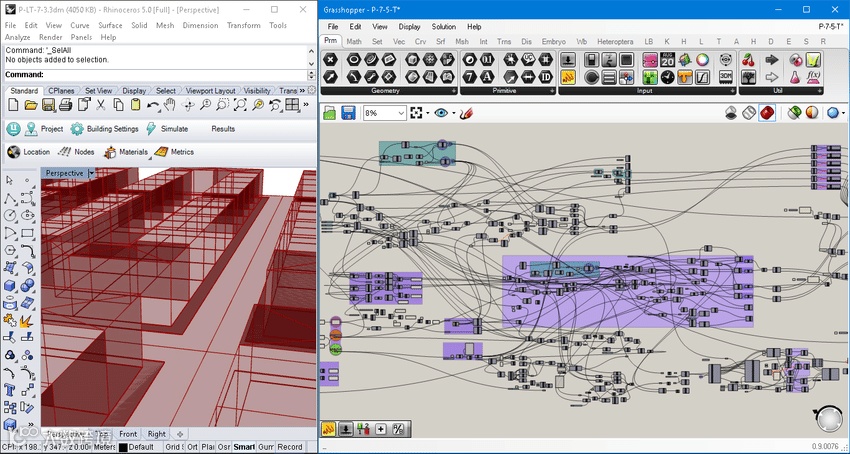Expand the Geometry panel in Grasshopper
850x454 pixels.
453,91
